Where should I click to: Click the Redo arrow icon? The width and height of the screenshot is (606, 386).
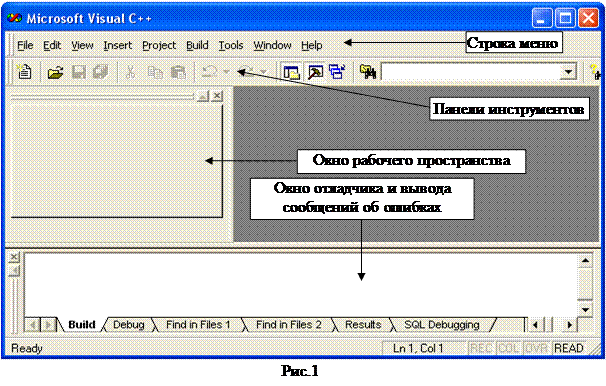pos(247,72)
